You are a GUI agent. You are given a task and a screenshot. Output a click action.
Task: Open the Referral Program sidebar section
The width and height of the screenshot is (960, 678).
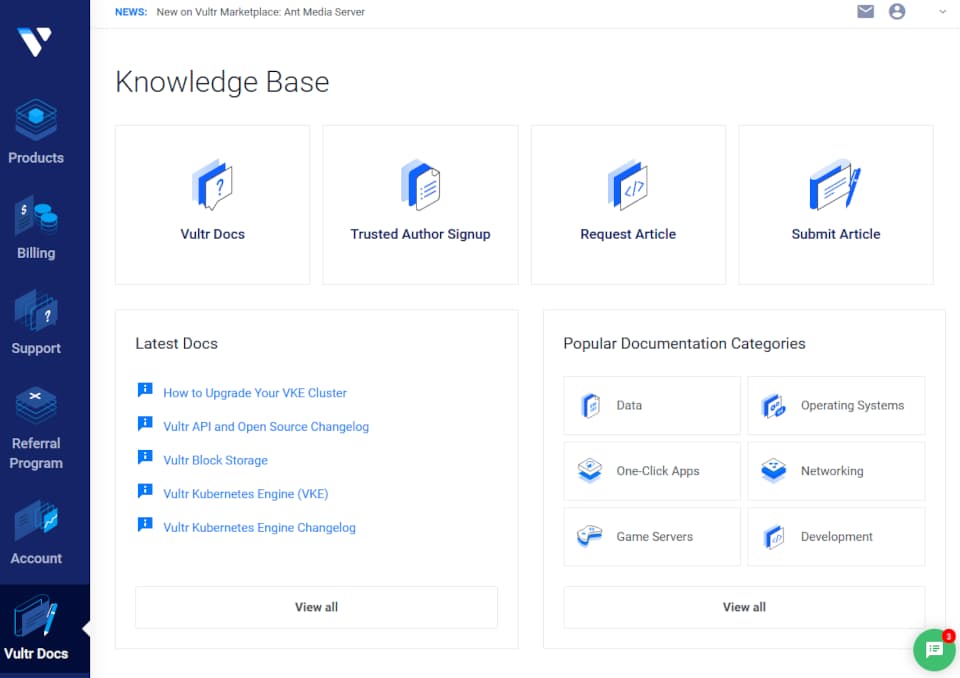36,429
